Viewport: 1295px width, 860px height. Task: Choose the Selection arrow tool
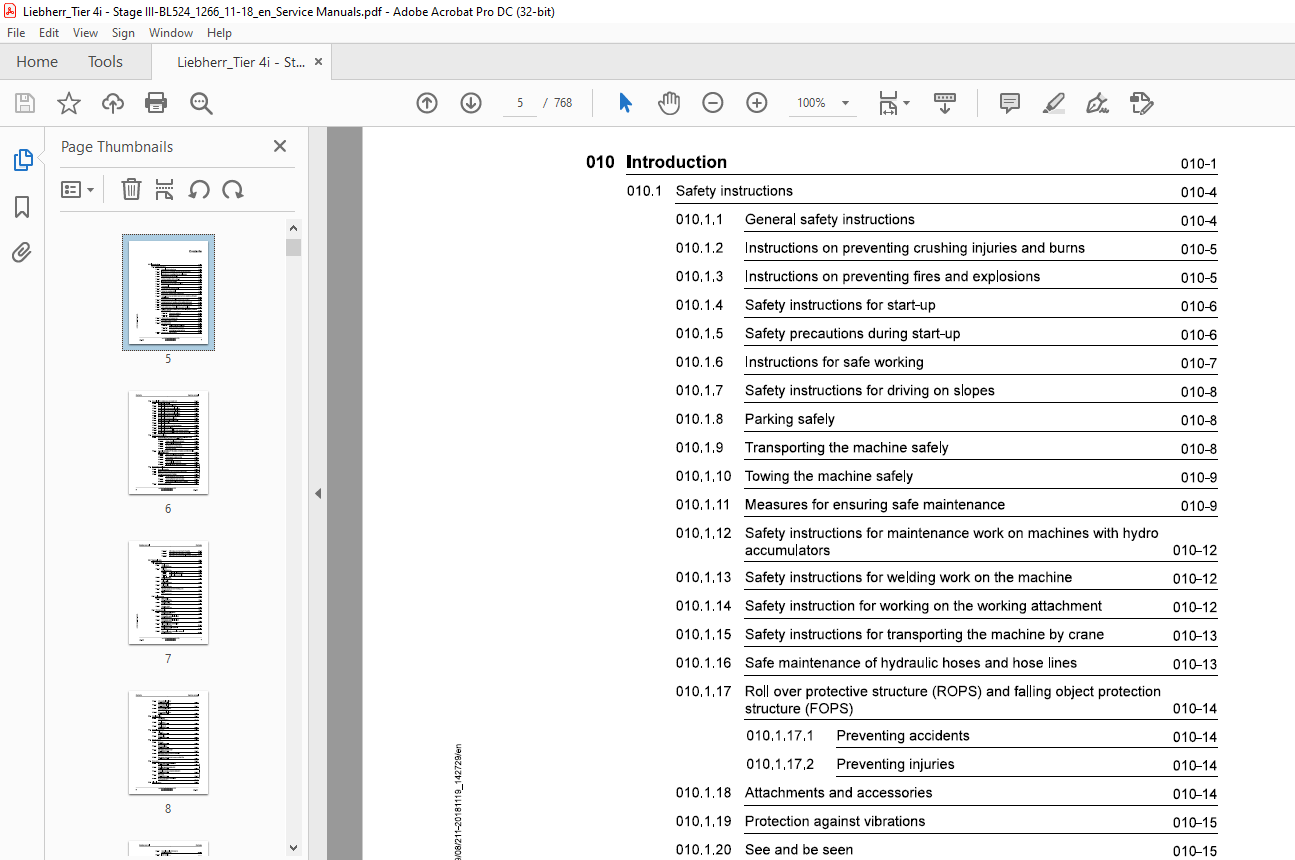tap(625, 103)
